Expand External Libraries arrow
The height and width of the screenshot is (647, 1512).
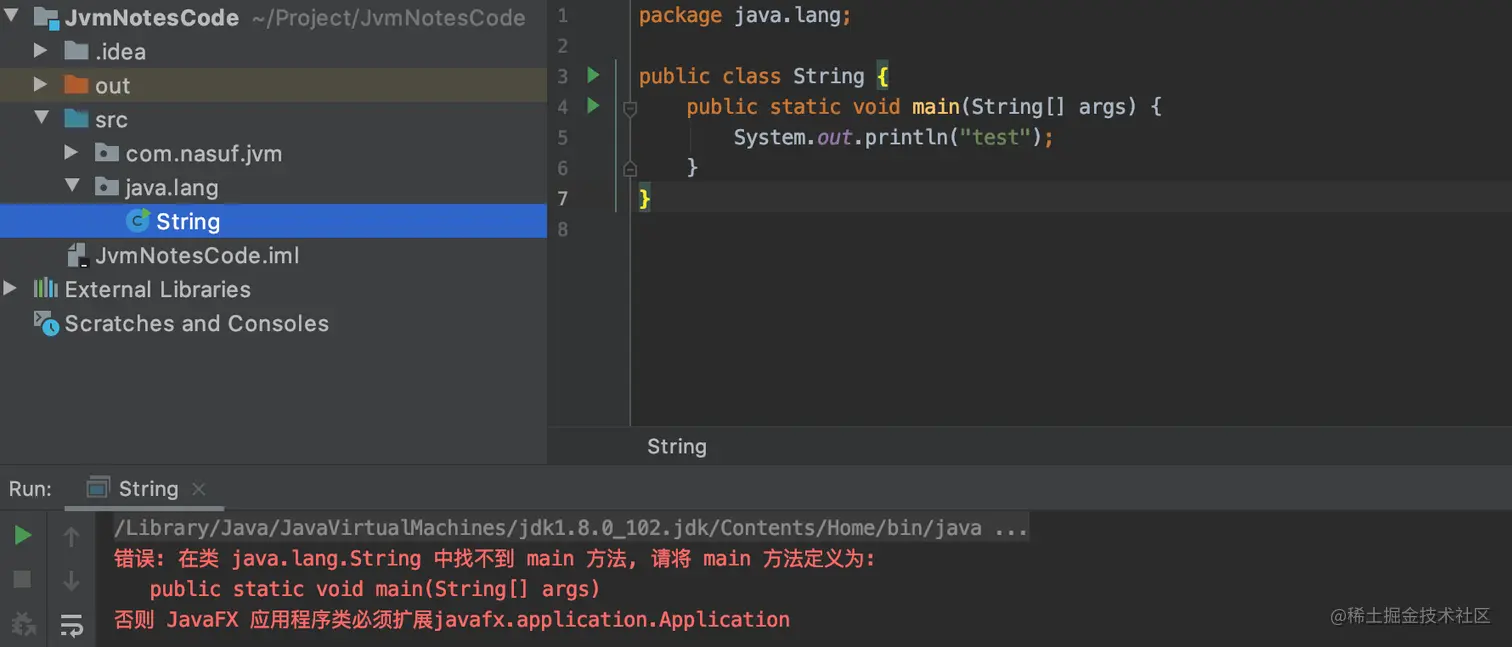click(10, 288)
